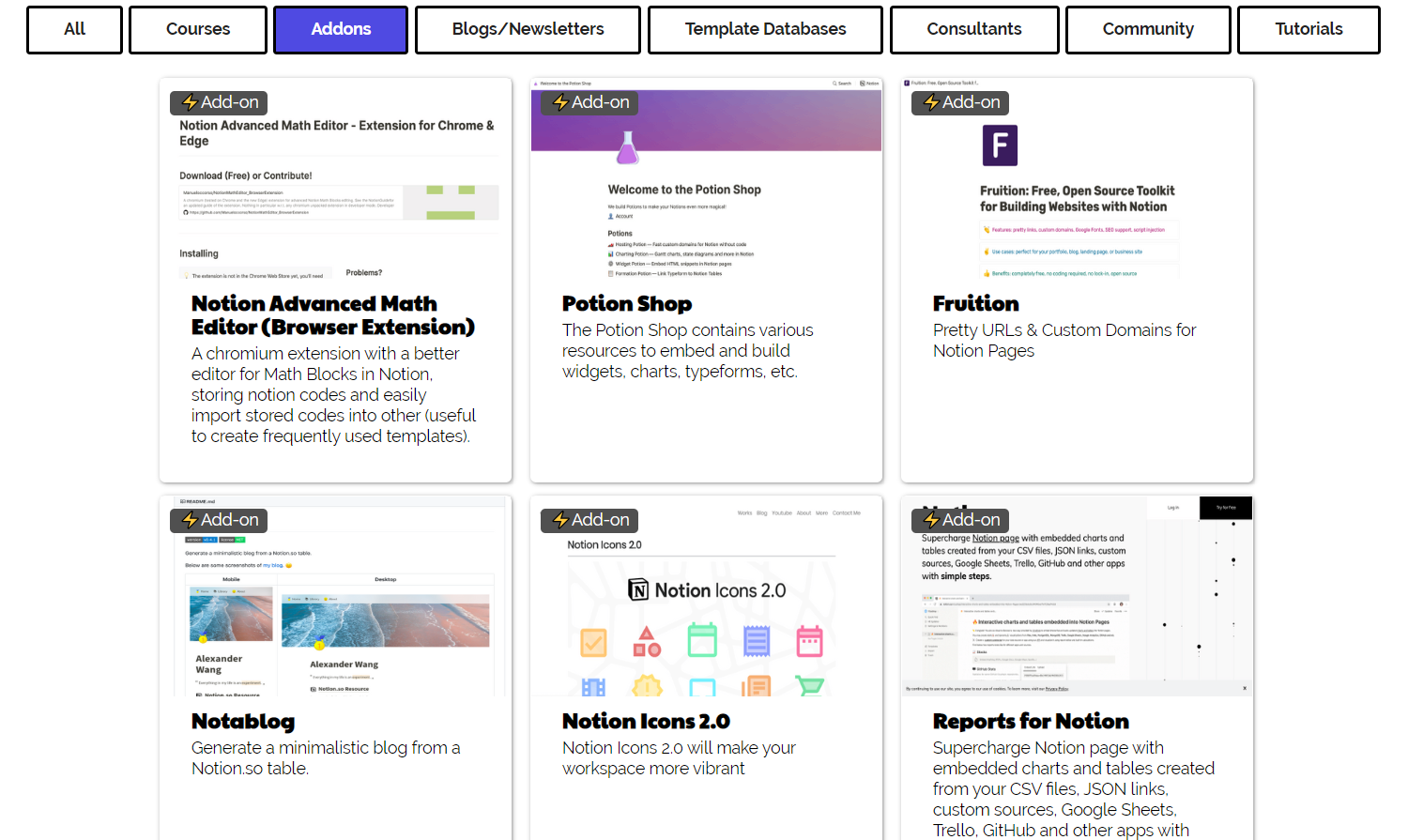The image size is (1408, 840).
Task: Click the green calendar icon in Notion Icons preview
Action: tap(702, 641)
